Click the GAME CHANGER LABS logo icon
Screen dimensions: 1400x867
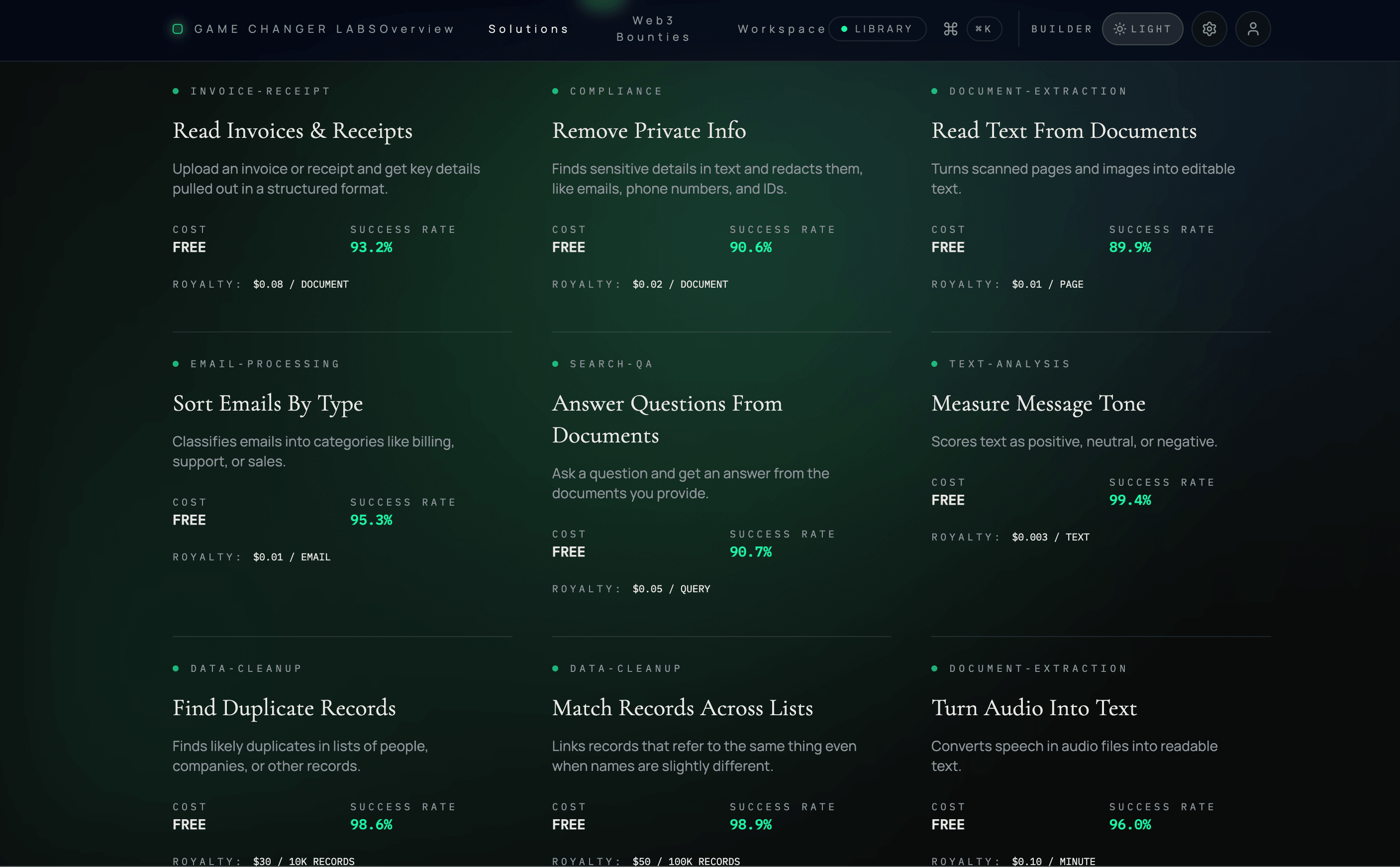178,28
